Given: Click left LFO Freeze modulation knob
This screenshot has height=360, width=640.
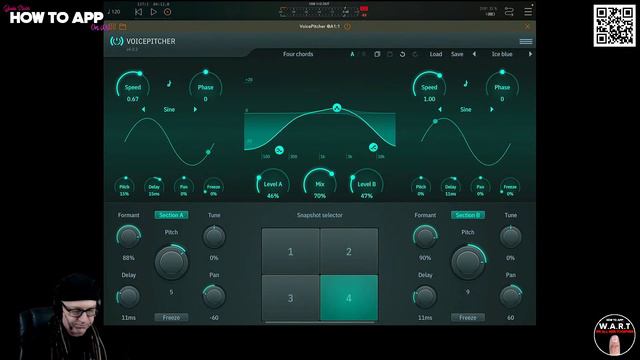Looking at the screenshot, I should coord(213,187).
